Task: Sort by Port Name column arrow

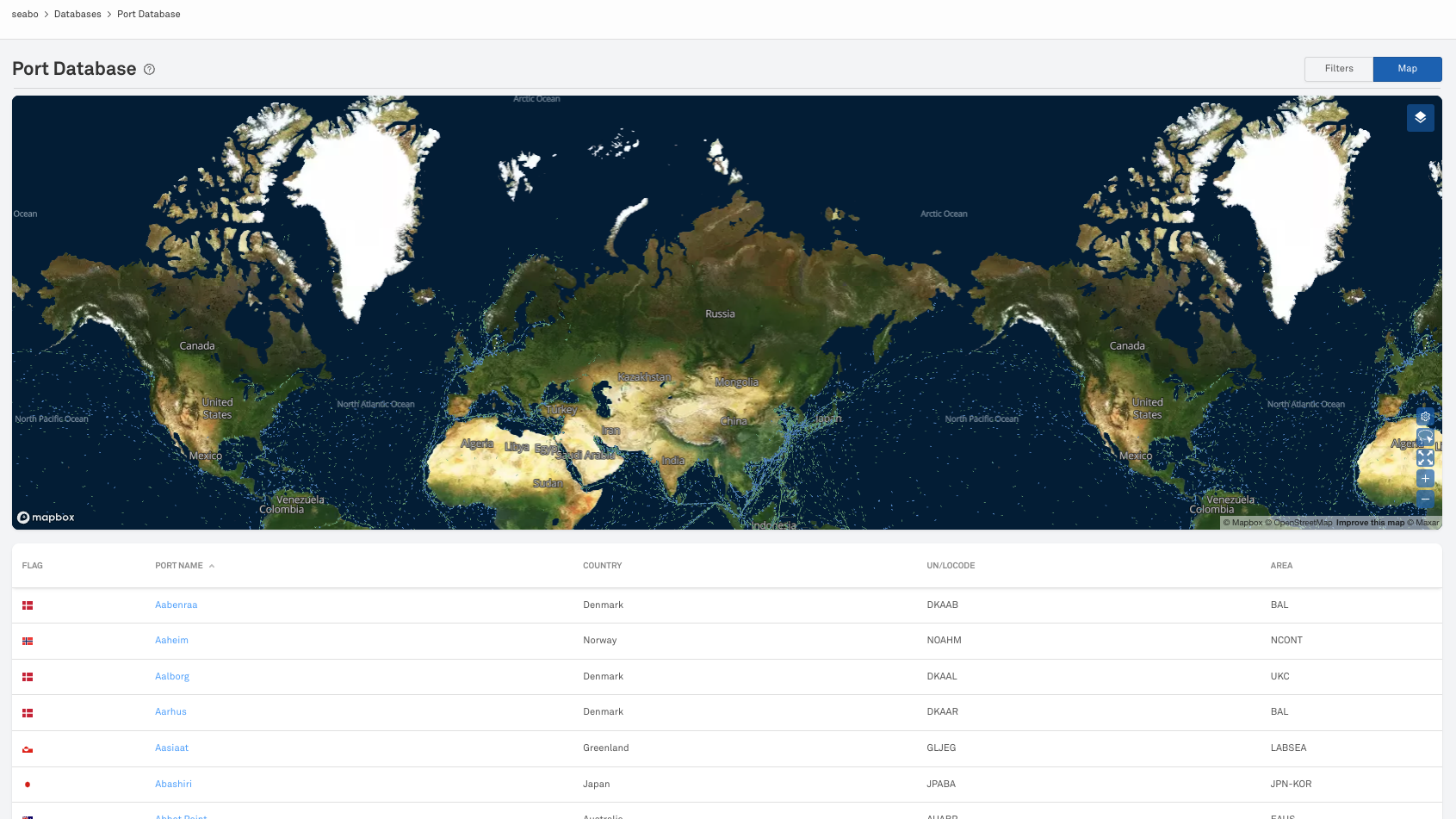Action: pyautogui.click(x=212, y=566)
